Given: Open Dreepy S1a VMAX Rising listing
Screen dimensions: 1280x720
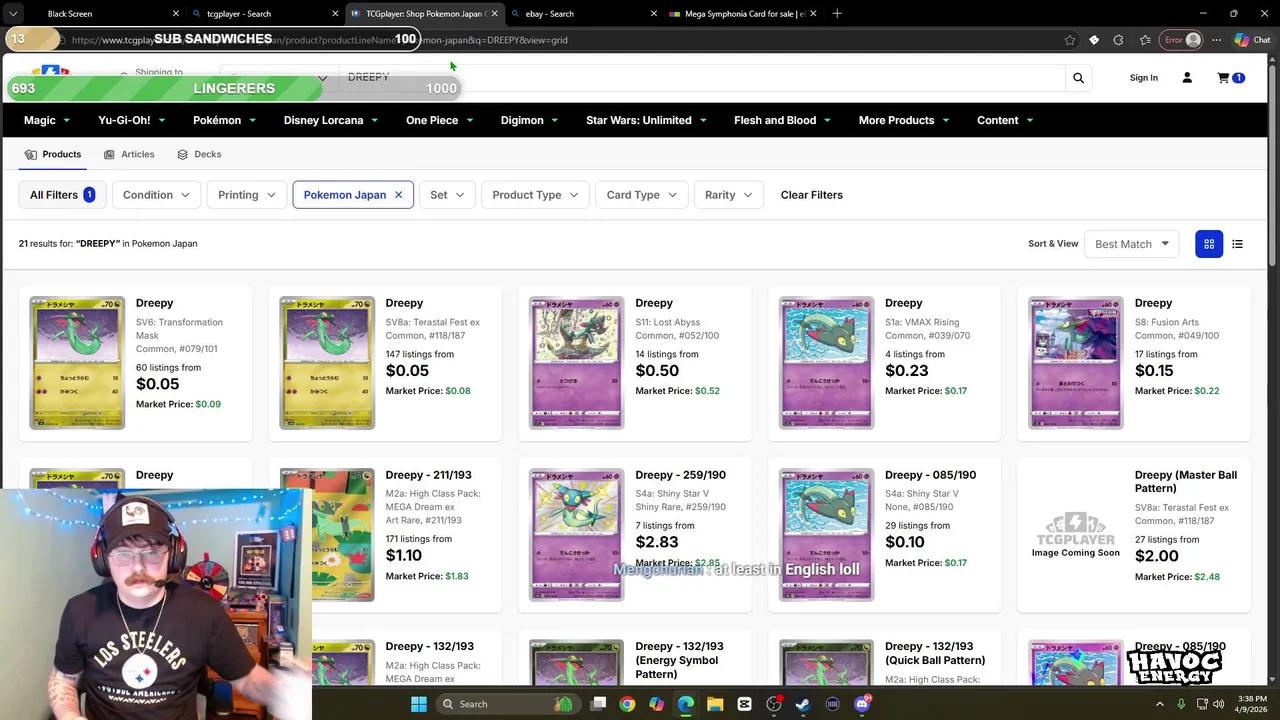Looking at the screenshot, I should pos(884,363).
